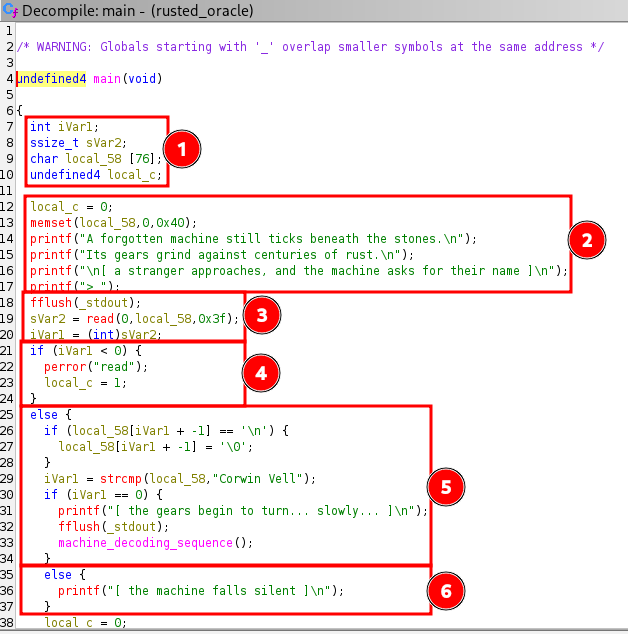Click red annotation badge number 2
628x634 pixels.
click(x=587, y=240)
